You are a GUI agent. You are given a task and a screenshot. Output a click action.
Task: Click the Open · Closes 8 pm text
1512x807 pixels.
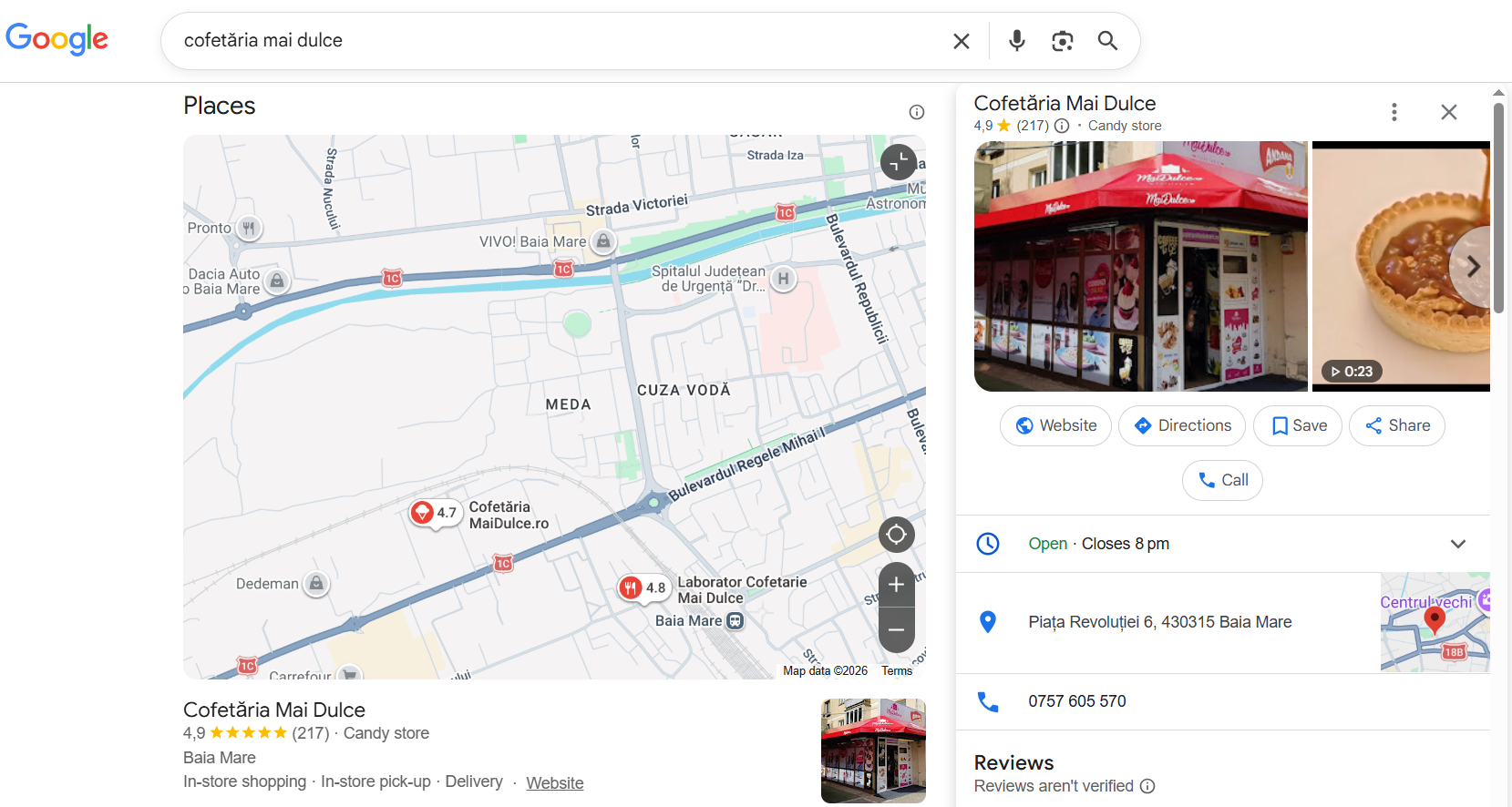[x=1099, y=544]
